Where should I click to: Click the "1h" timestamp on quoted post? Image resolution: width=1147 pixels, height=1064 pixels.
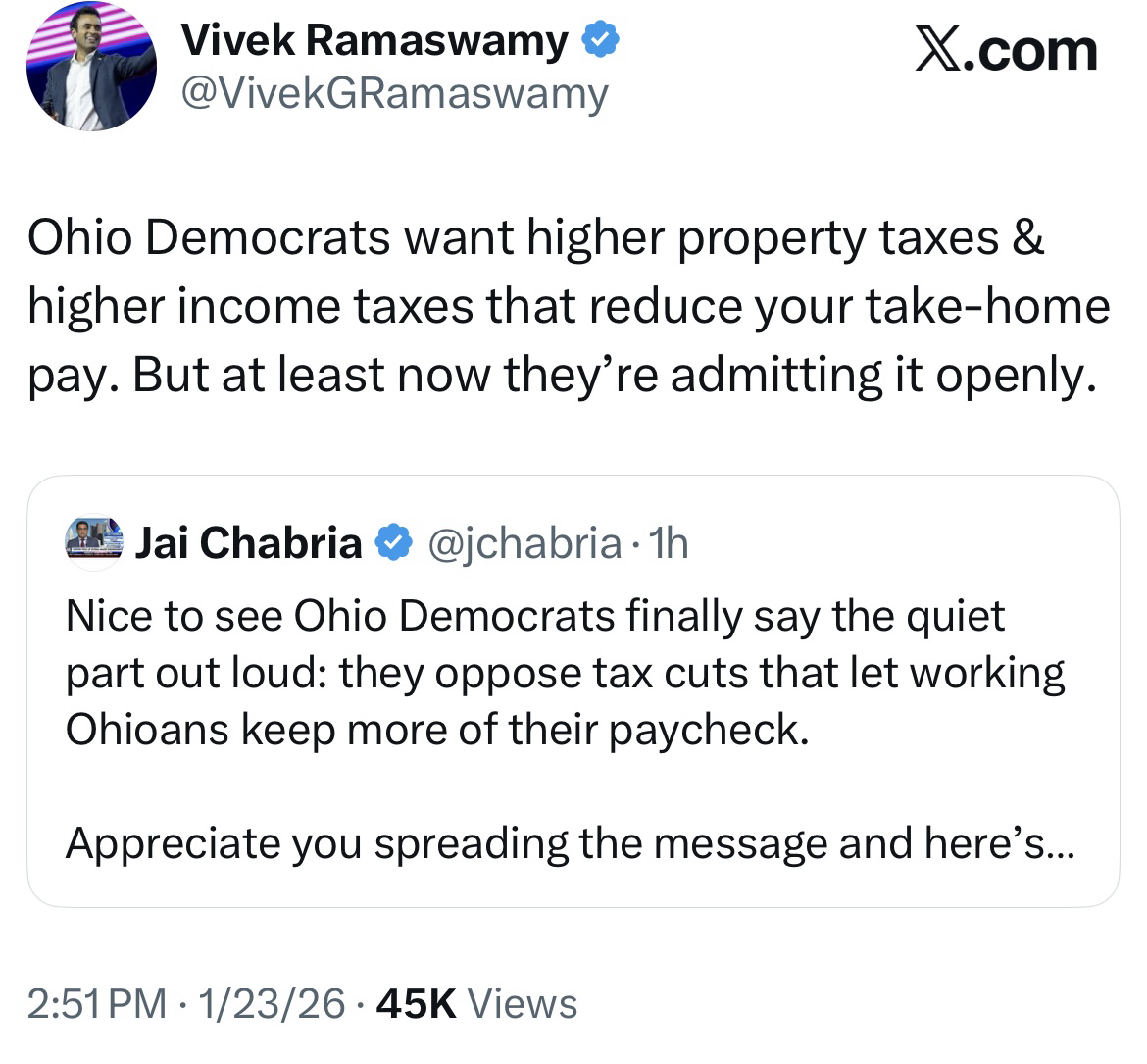670,541
